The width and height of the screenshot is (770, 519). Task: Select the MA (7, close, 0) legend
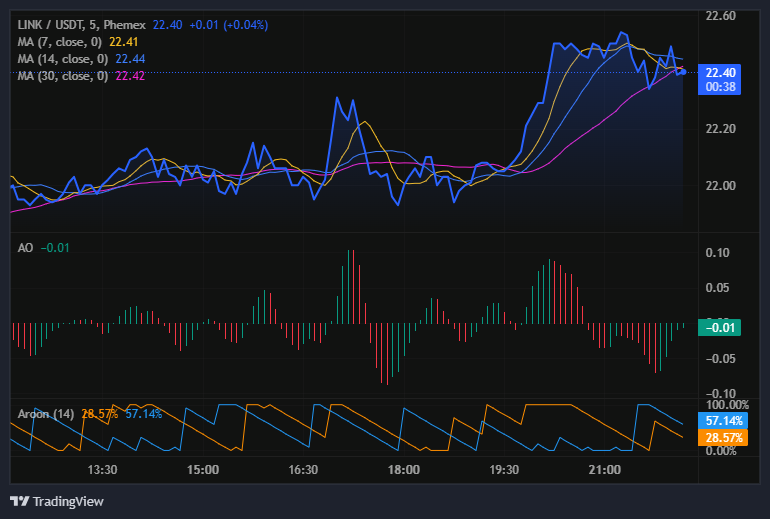pyautogui.click(x=62, y=42)
